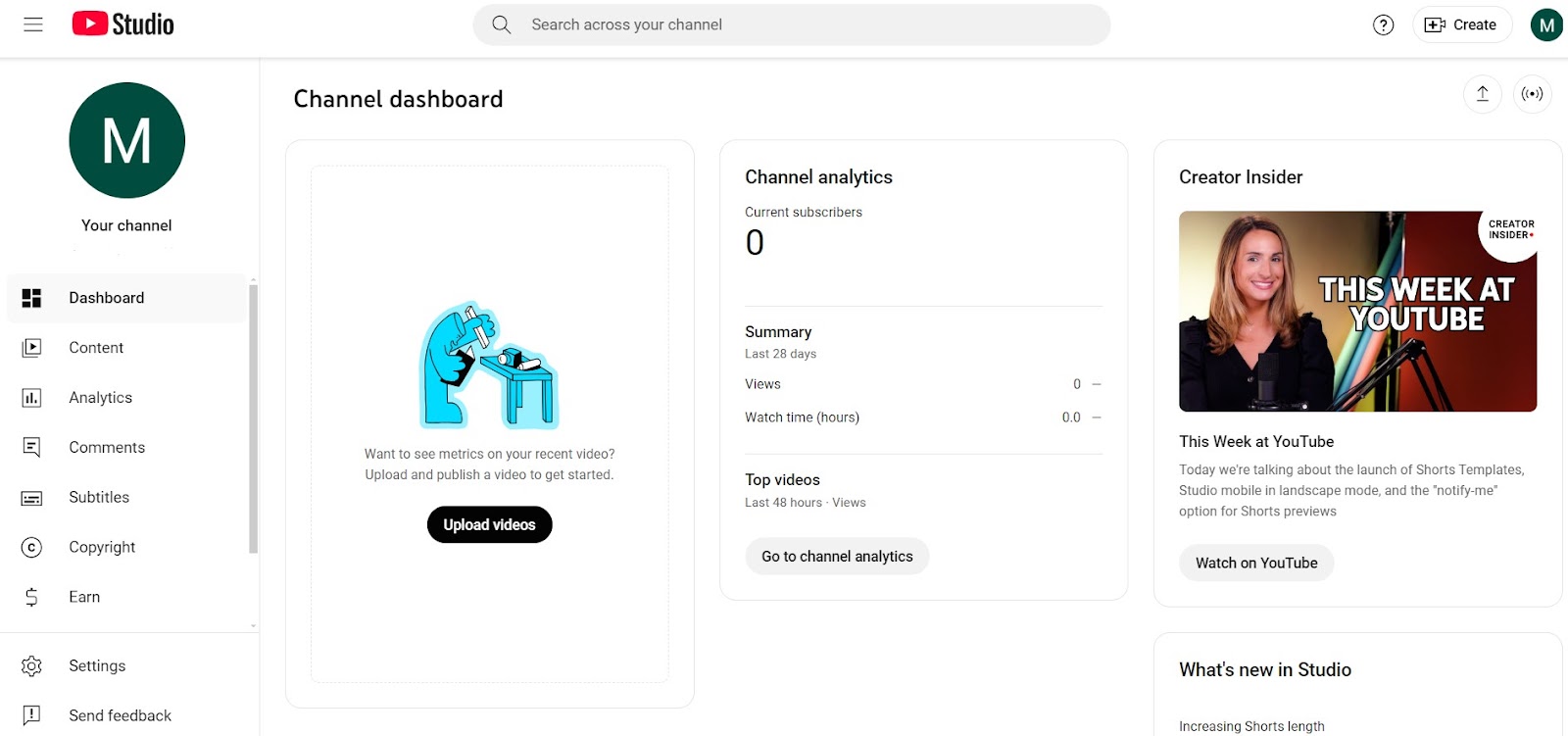The height and width of the screenshot is (736, 1568).
Task: Click the Earn dollar sign icon
Action: click(x=31, y=597)
